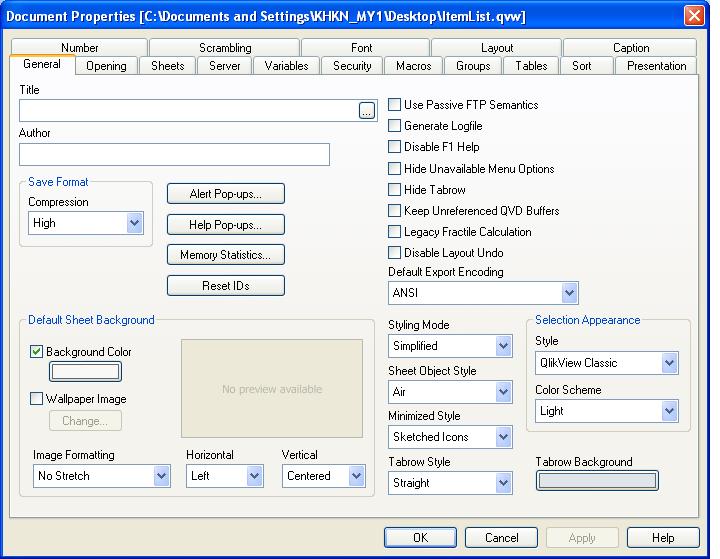Viewport: 720px width, 559px height.
Task: Open the Opening tab
Action: 106,66
